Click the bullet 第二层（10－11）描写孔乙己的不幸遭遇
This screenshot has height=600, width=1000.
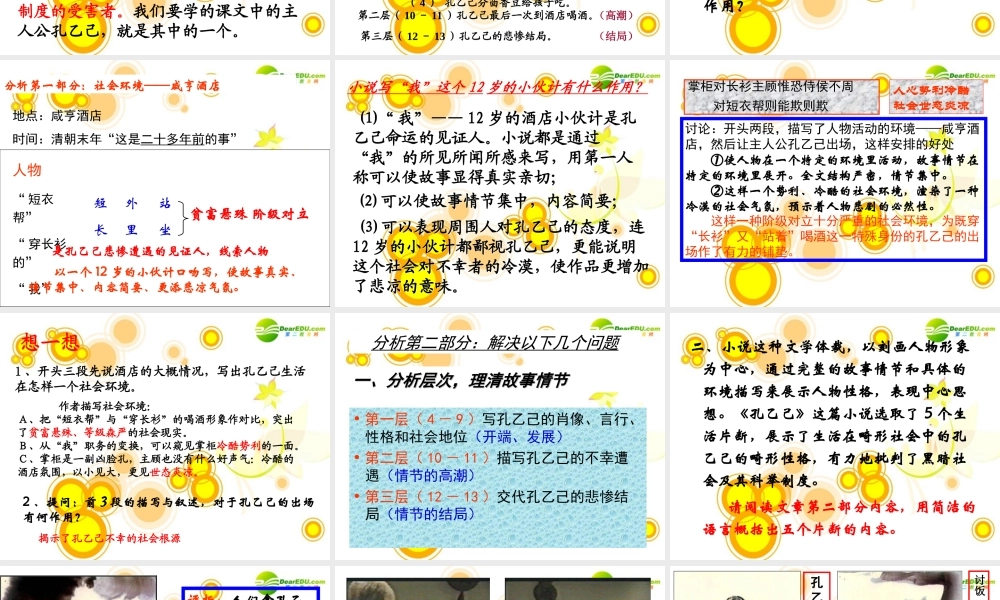[x=491, y=467]
